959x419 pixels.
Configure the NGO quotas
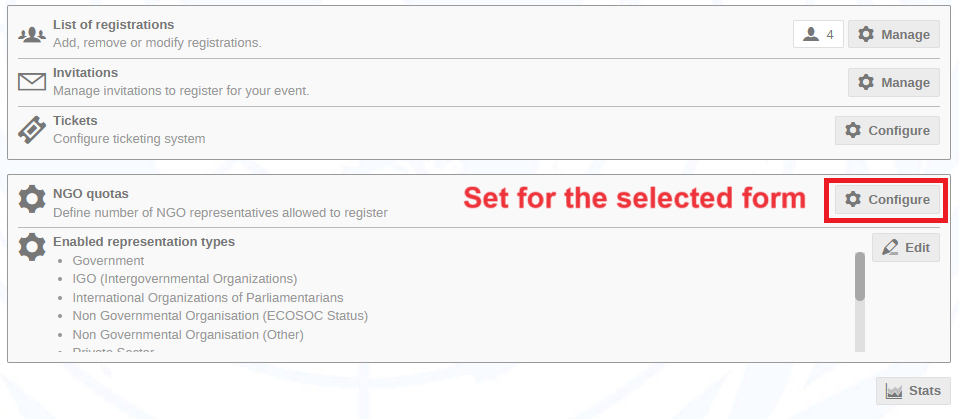[887, 199]
